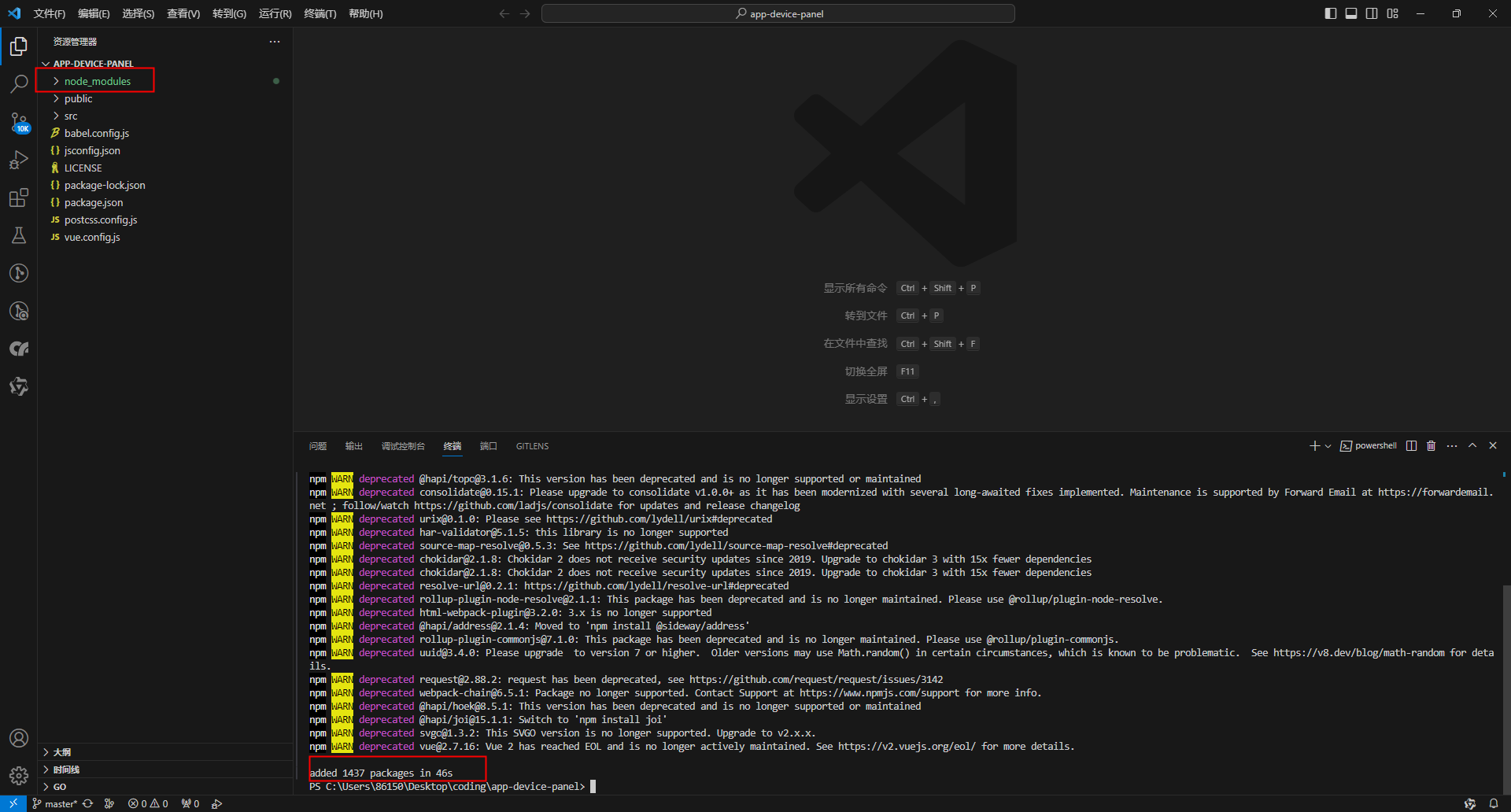The width and height of the screenshot is (1511, 812).
Task: Open terminal panel more actions ellipsis
Action: coord(1452,446)
